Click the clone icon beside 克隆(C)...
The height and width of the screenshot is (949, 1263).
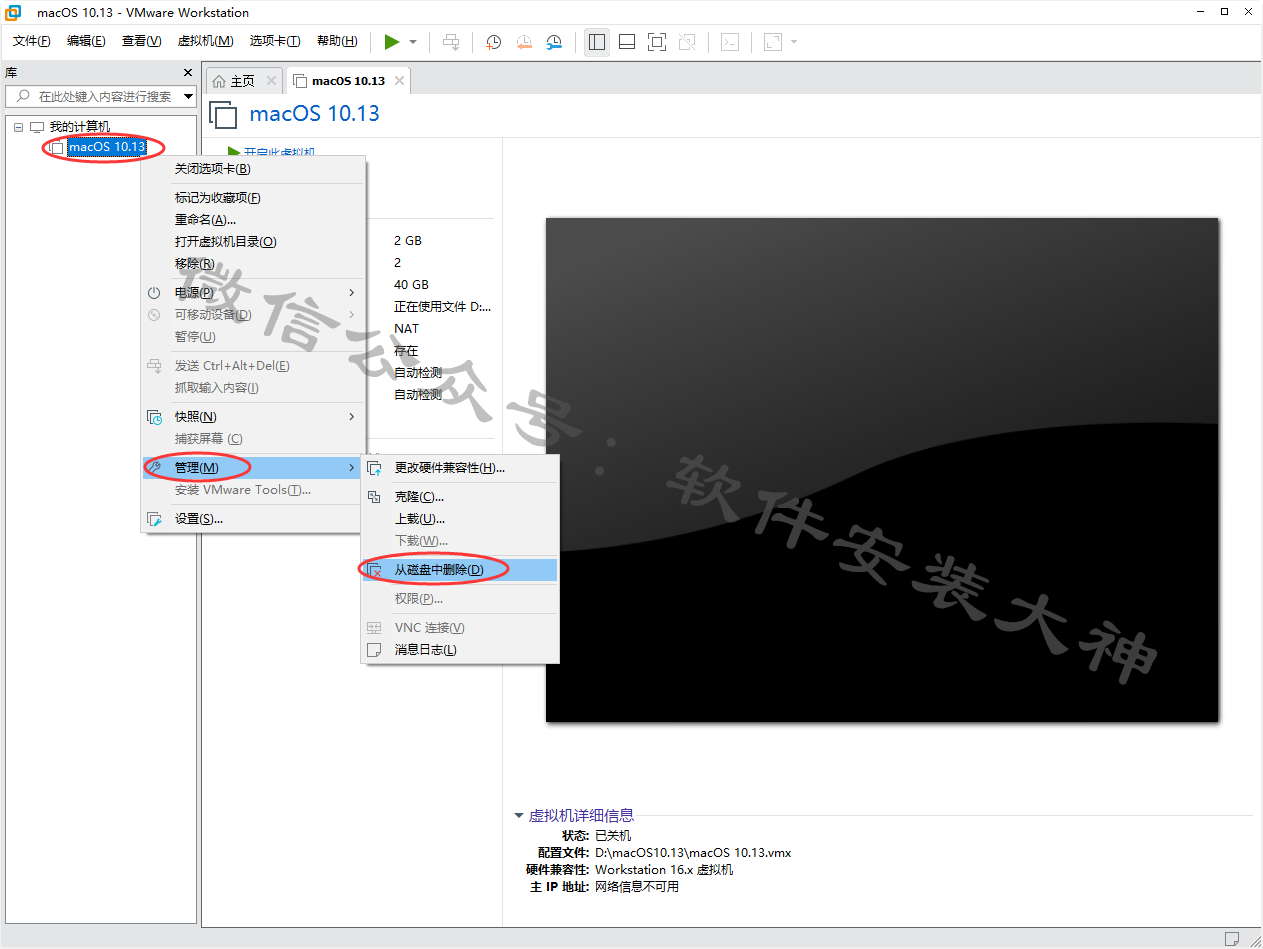(374, 497)
